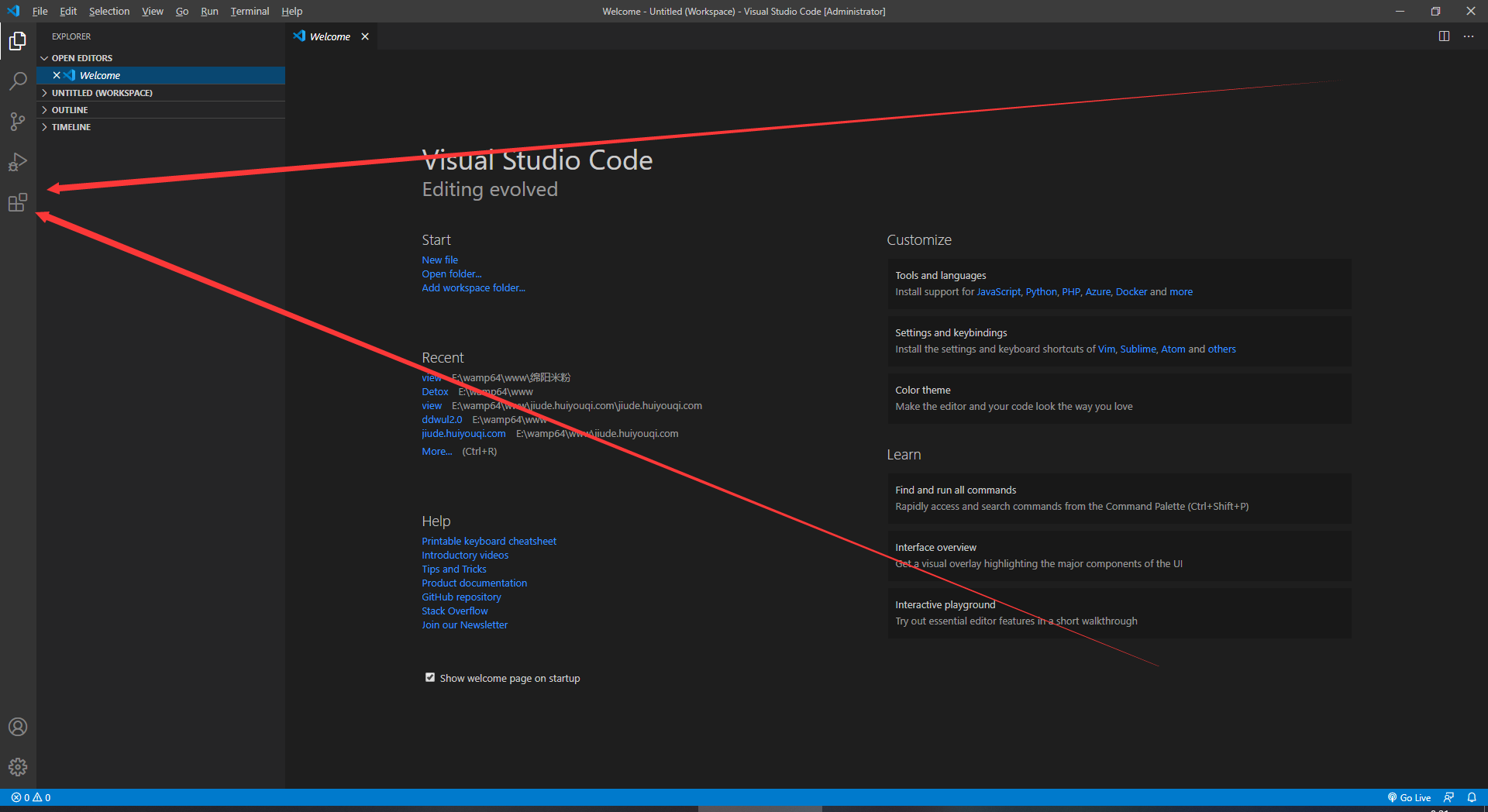Open the Manage gear icon
The width and height of the screenshot is (1488, 812).
pos(18,767)
